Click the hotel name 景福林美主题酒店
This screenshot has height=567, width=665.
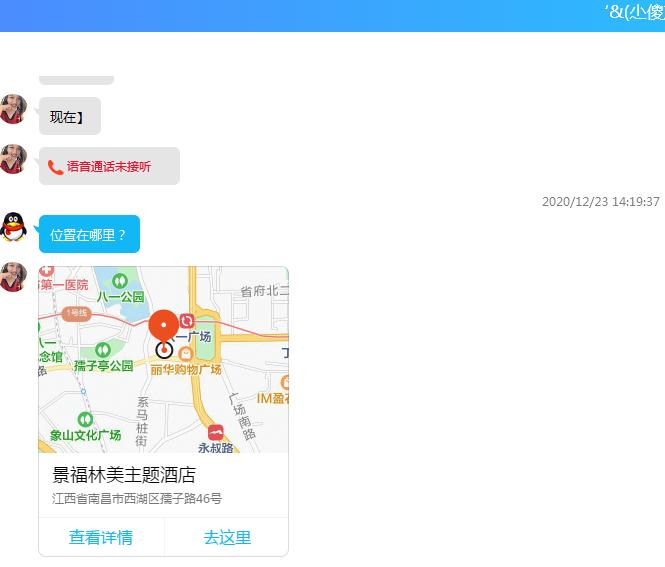pos(124,475)
